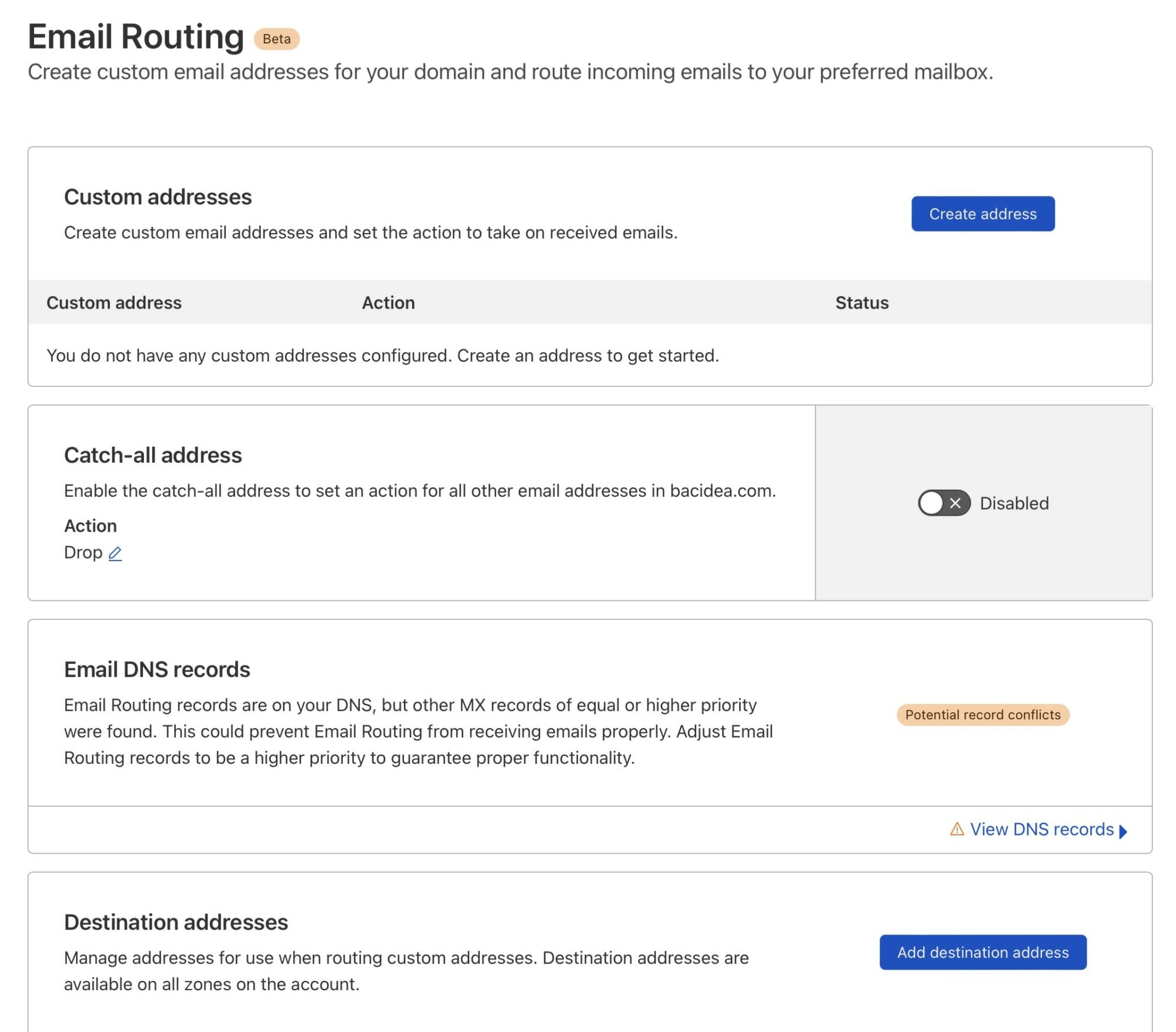Click the Status column header
Viewport: 1176px width, 1032px height.
[861, 302]
